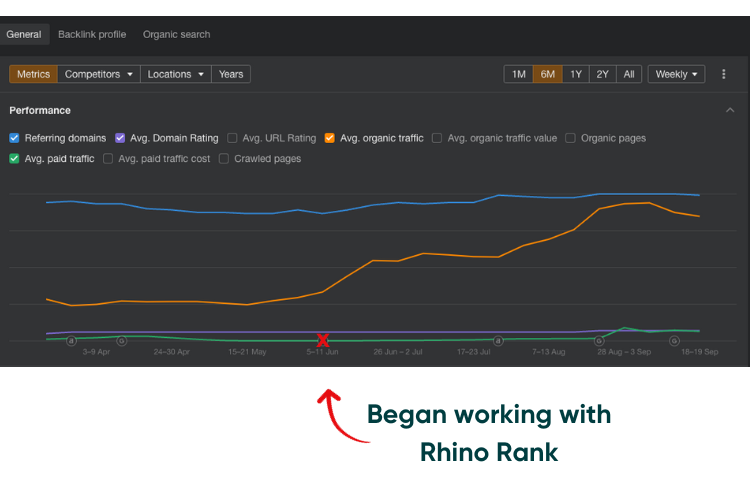Set the time range to 1M

518,74
